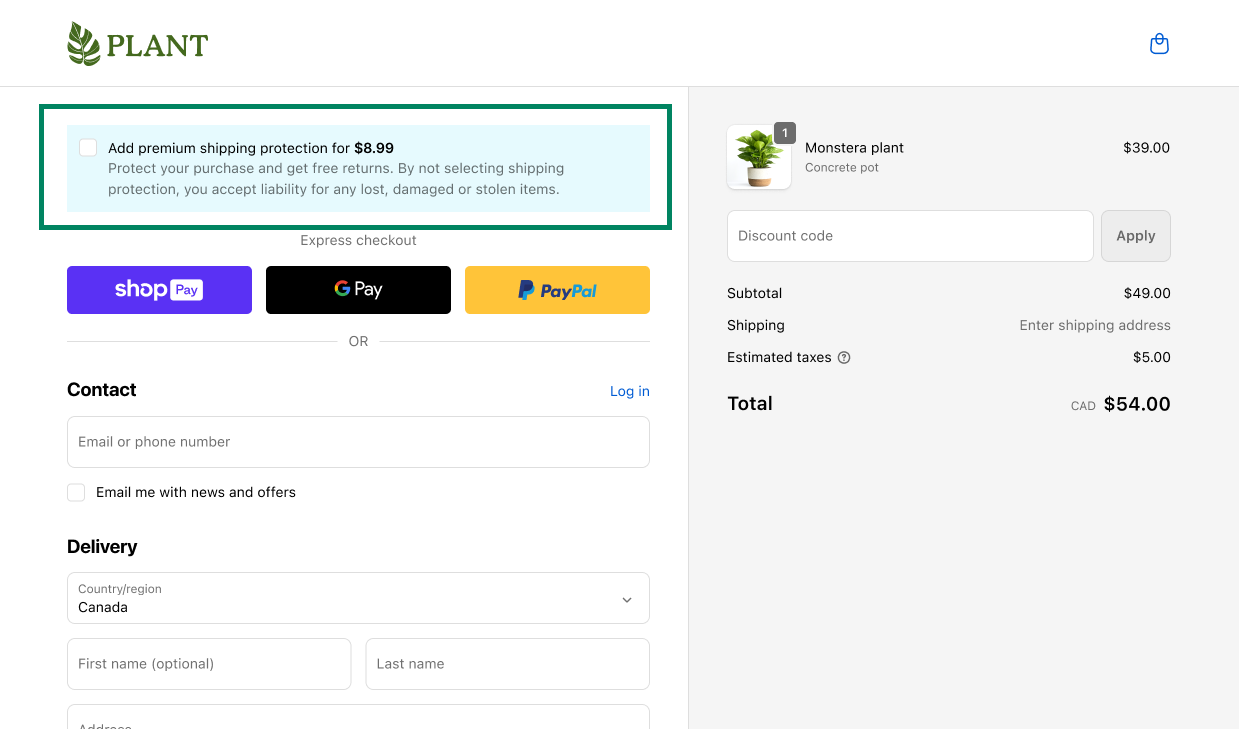Screen dimensions: 1239x729
Task: Click the total $54.00 amount
Action: (x=1137, y=404)
